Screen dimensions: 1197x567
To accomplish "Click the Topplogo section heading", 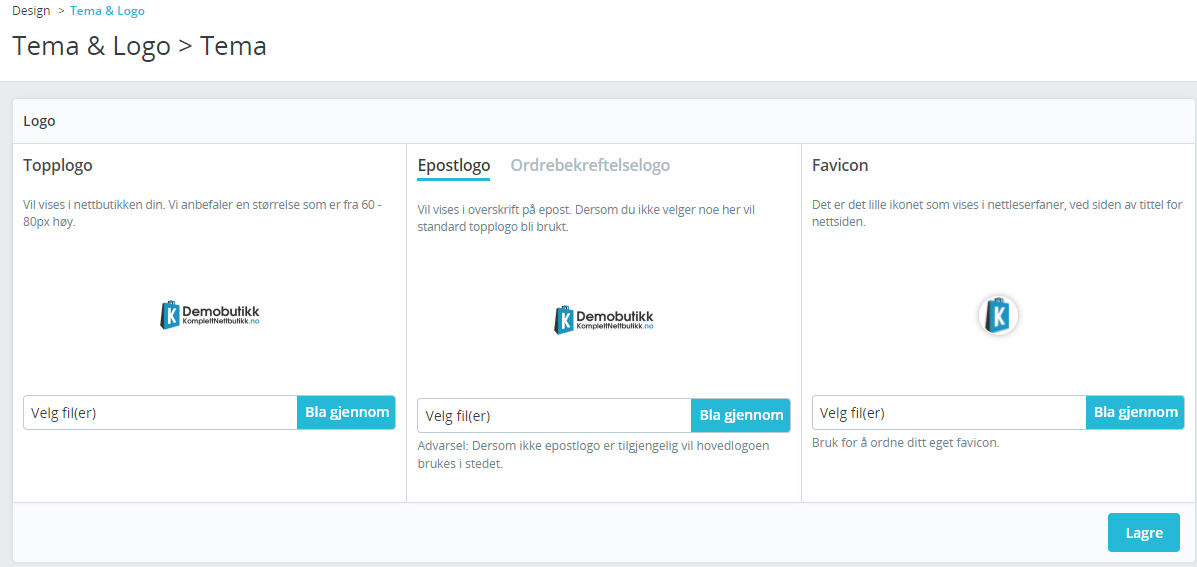I will coord(58,166).
